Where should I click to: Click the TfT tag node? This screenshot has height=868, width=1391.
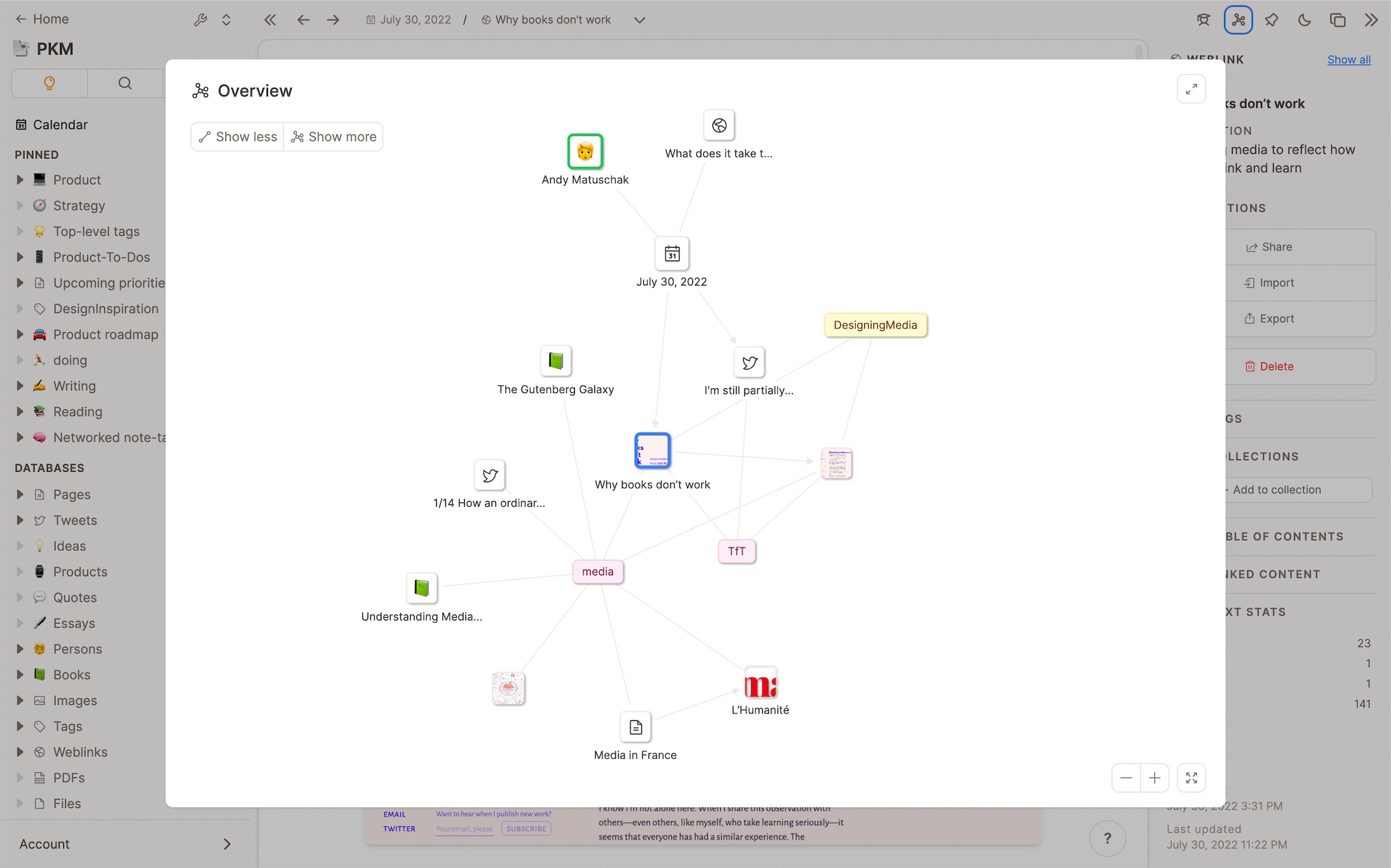click(737, 551)
